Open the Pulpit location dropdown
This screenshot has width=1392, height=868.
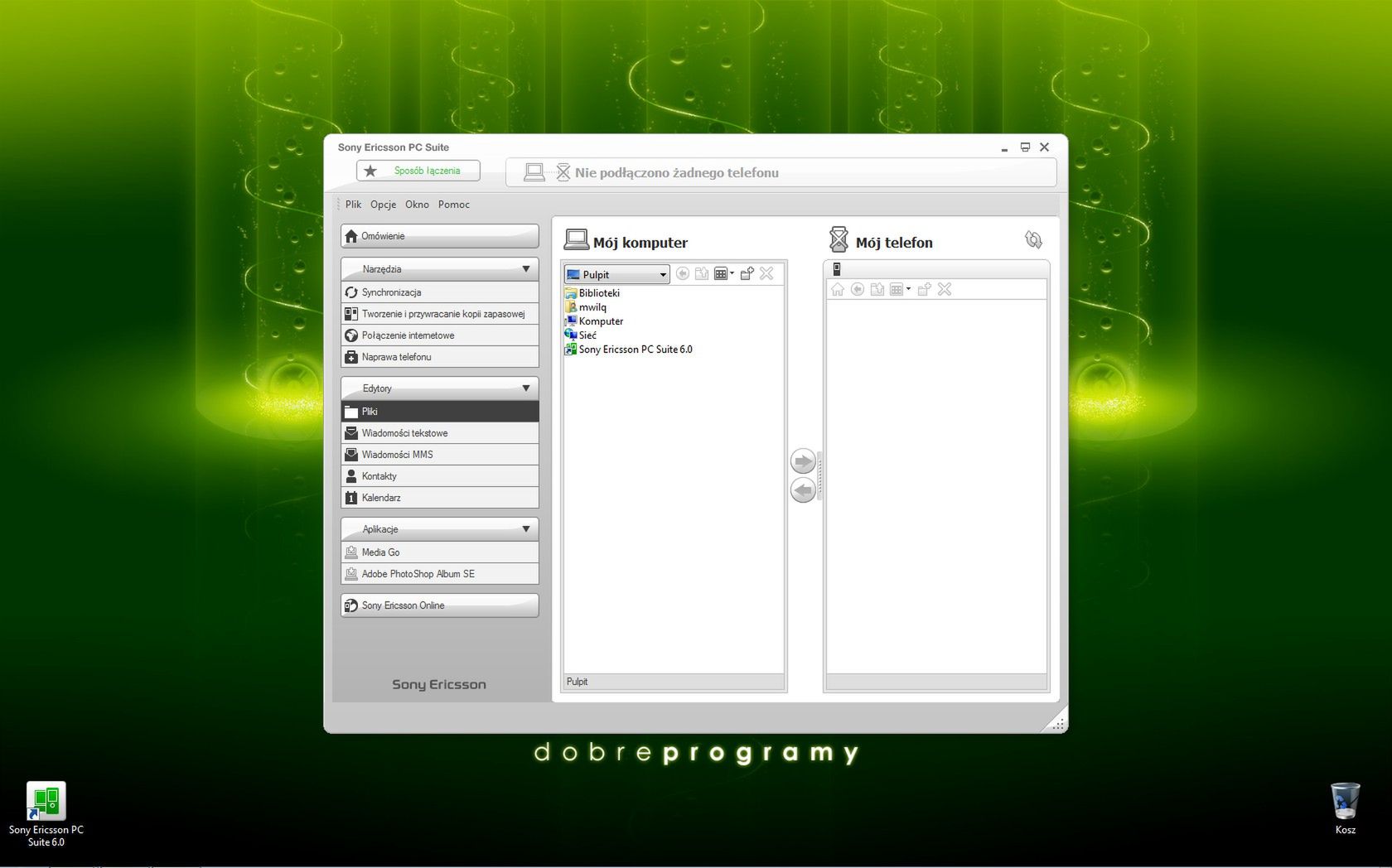click(617, 274)
